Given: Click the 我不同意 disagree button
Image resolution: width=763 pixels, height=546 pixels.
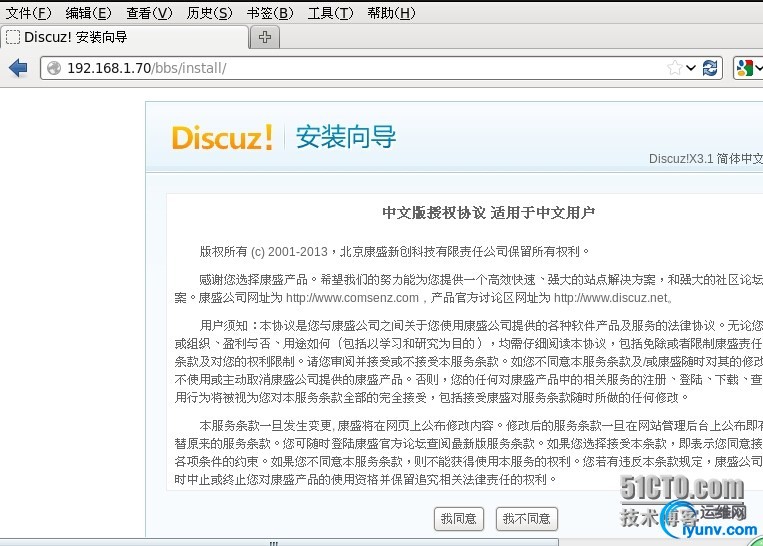Looking at the screenshot, I should [x=527, y=519].
